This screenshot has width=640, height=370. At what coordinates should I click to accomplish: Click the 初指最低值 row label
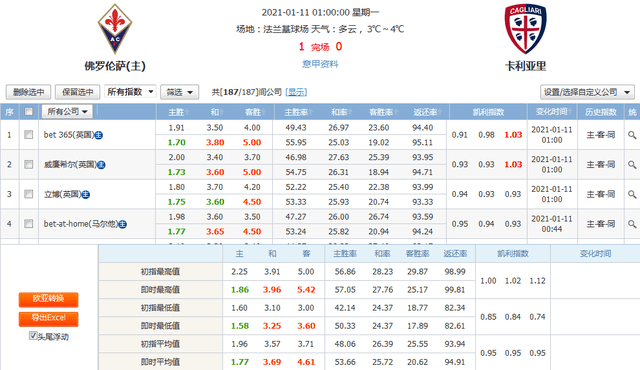[160, 308]
